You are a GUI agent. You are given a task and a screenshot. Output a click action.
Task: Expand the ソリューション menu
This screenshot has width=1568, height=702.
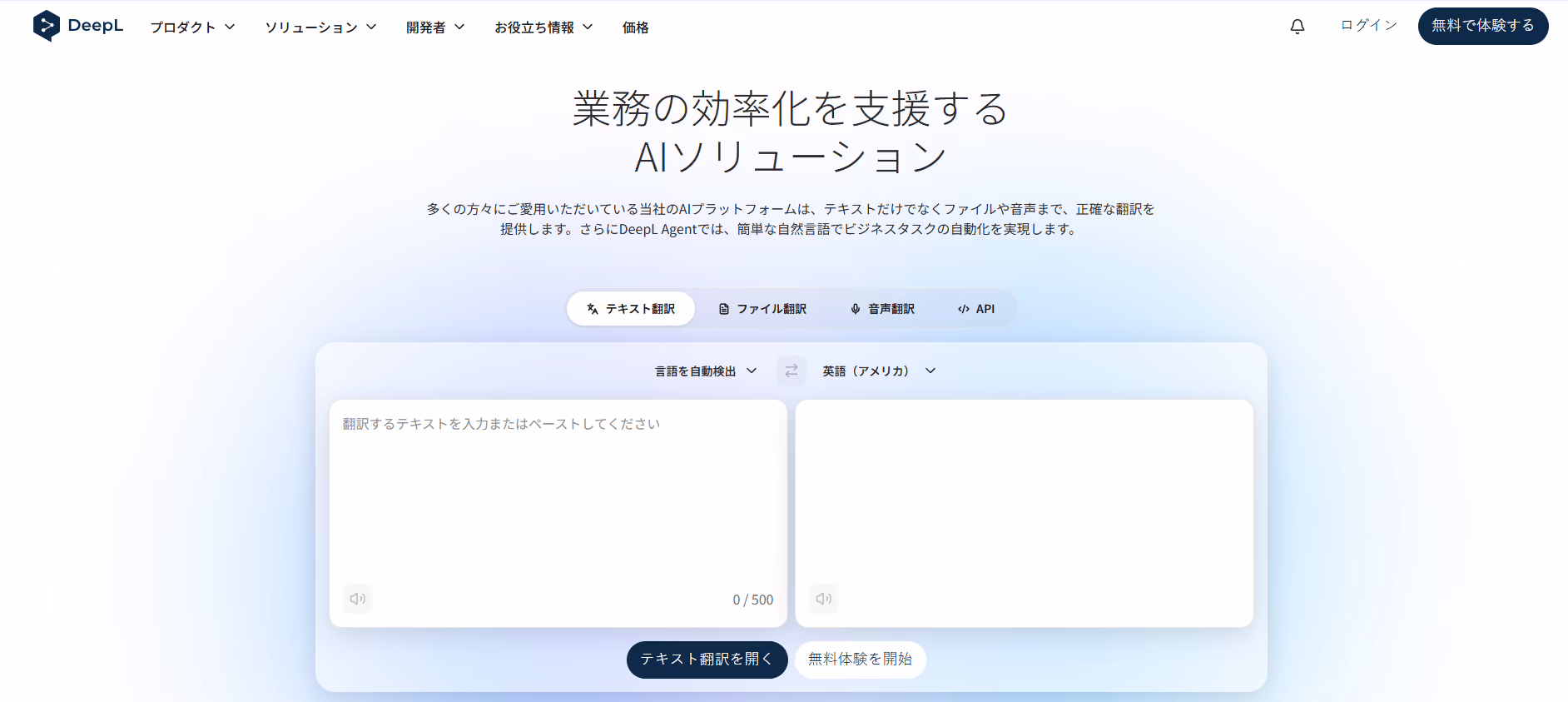tap(321, 27)
